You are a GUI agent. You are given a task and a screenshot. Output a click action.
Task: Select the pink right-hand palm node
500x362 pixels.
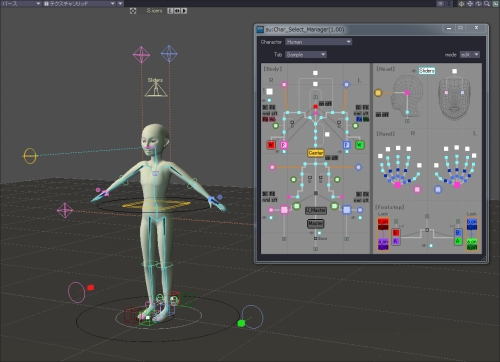pos(398,185)
